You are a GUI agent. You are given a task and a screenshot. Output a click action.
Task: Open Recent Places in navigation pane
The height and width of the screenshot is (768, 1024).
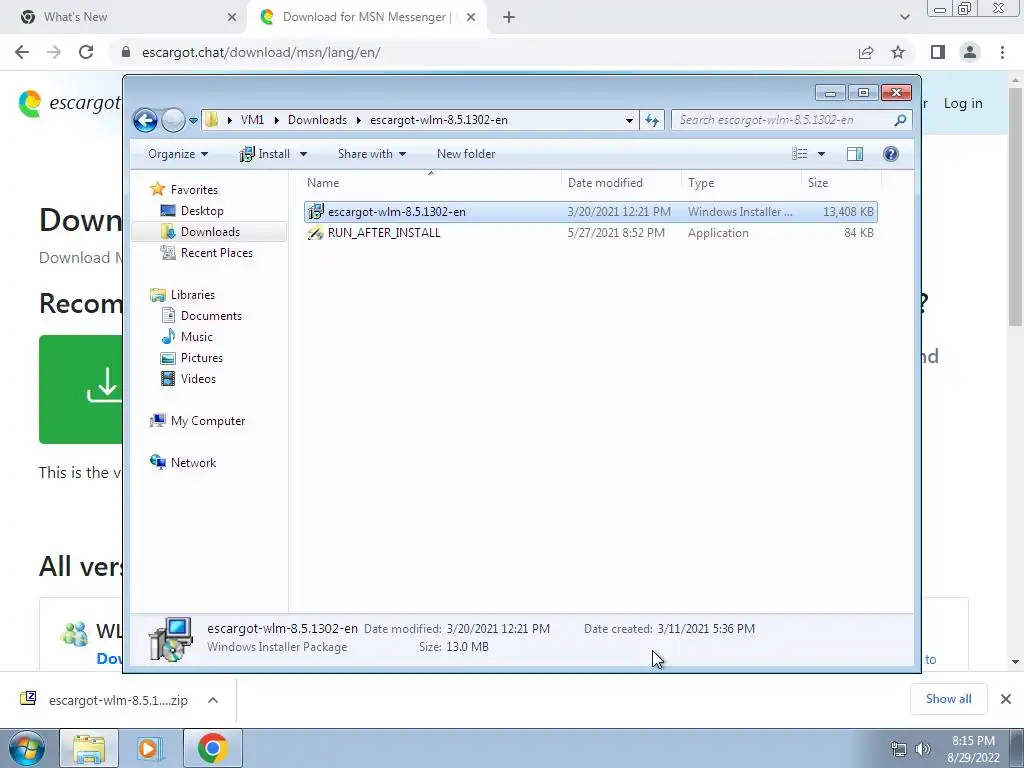[216, 253]
